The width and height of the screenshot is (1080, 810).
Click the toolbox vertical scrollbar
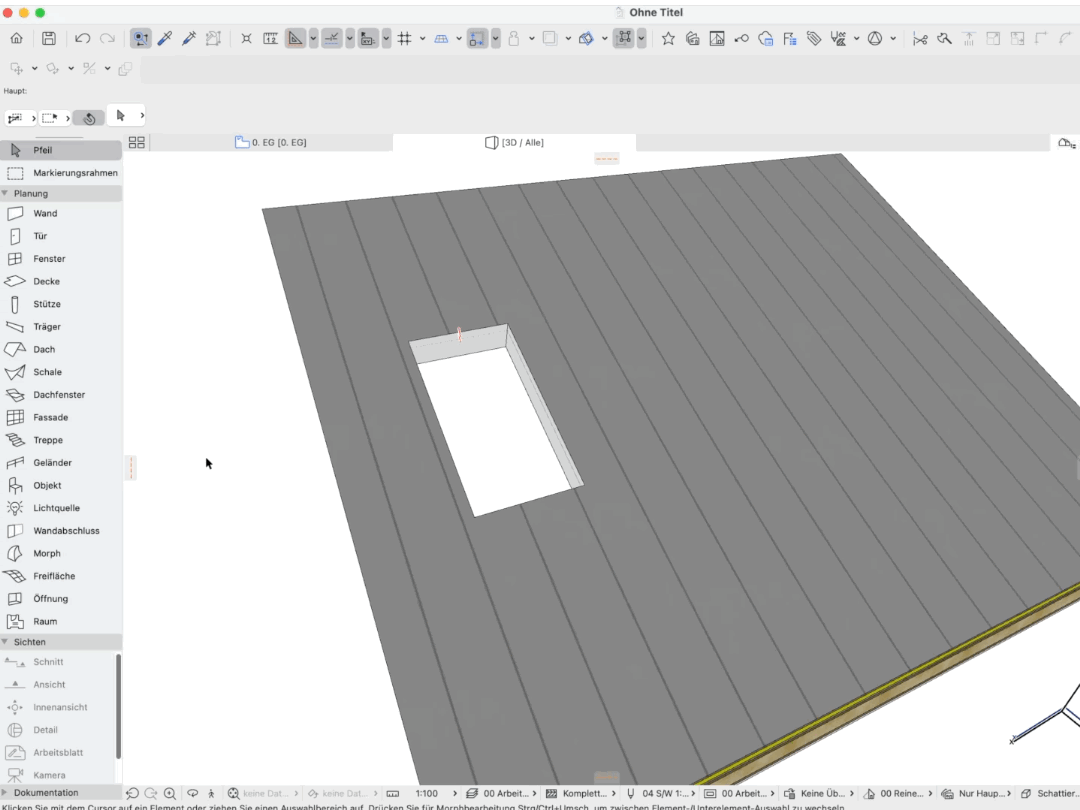(x=118, y=706)
